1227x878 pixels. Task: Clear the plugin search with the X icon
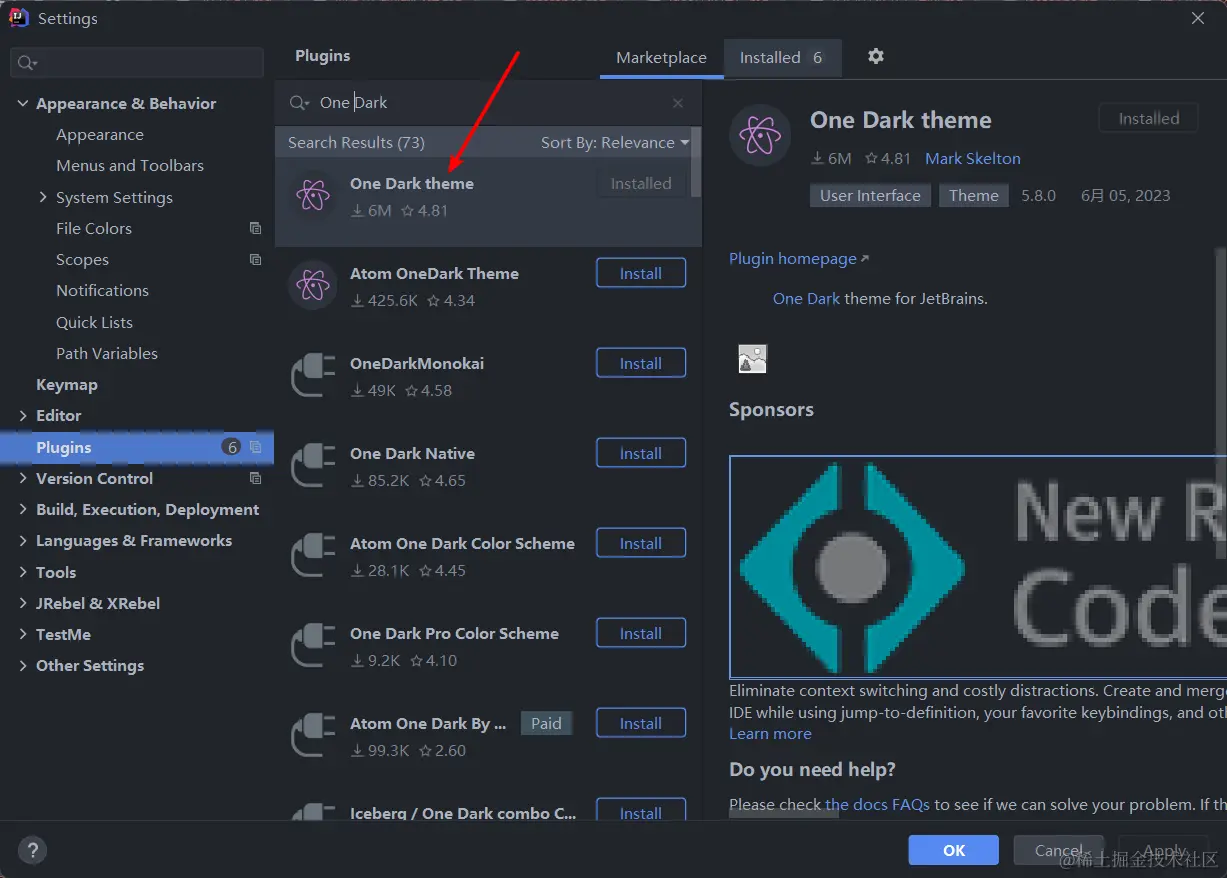point(678,103)
